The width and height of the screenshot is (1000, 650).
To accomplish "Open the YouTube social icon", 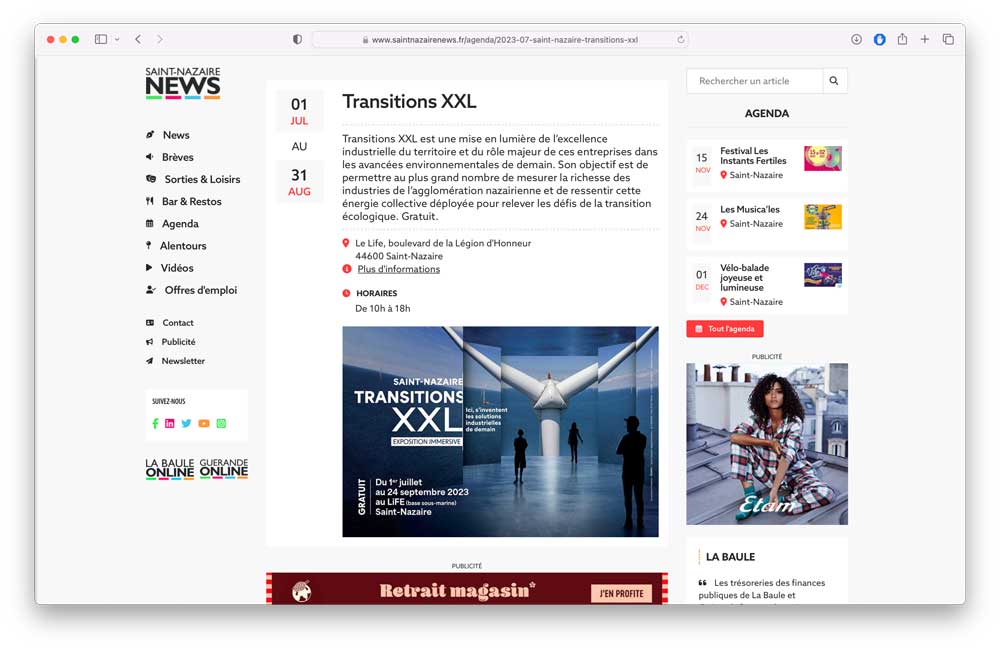I will [204, 424].
